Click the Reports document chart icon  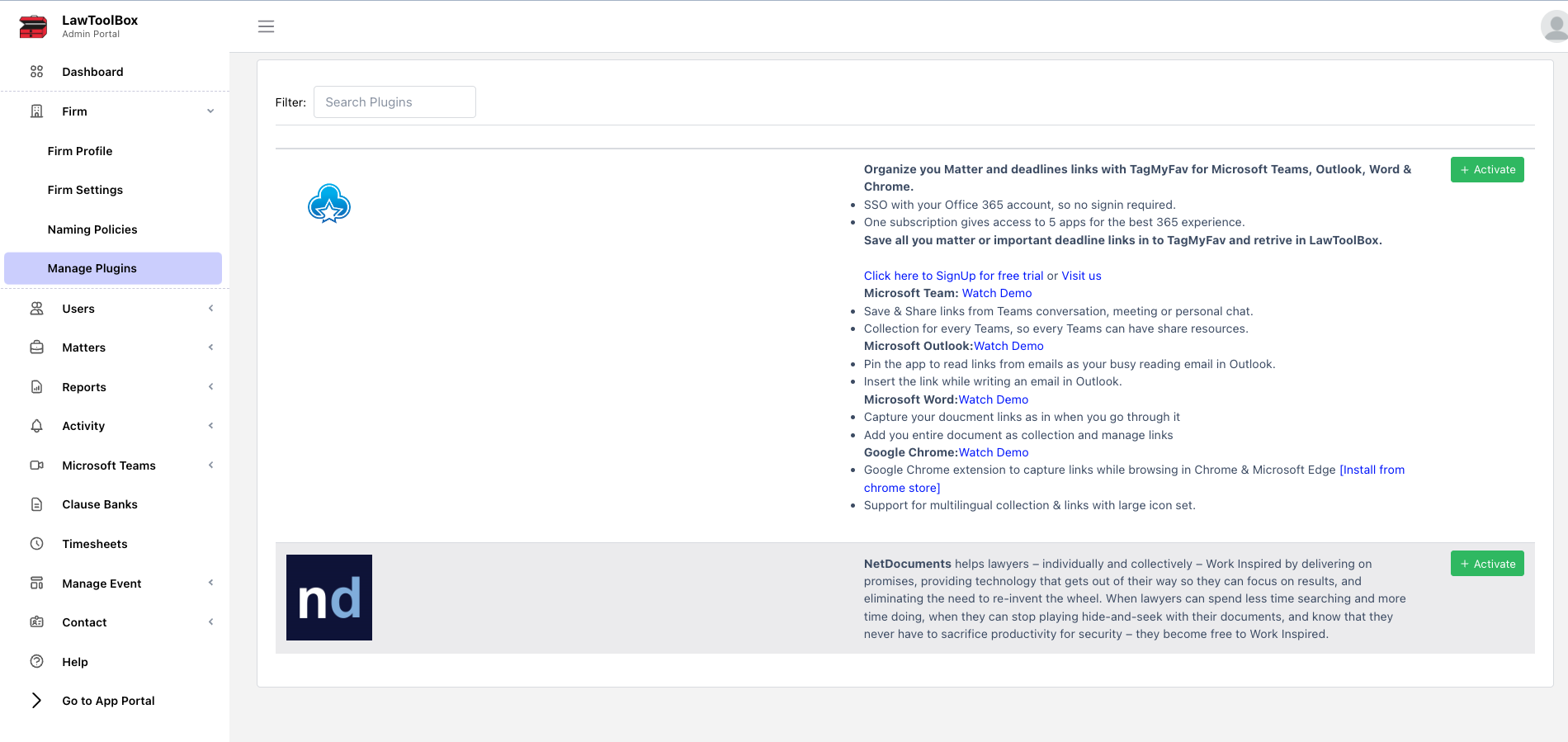coord(36,387)
